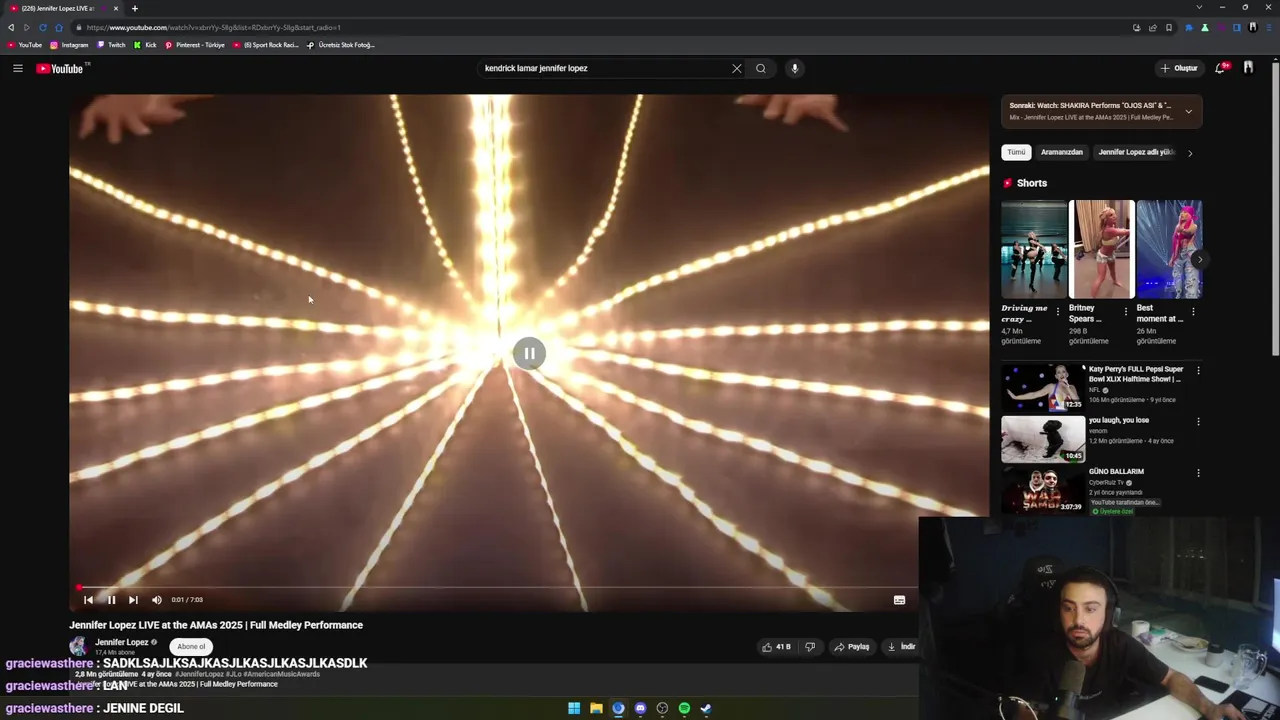Open the Ücretsiz Stok Fotoğ bookmark

click(x=341, y=45)
